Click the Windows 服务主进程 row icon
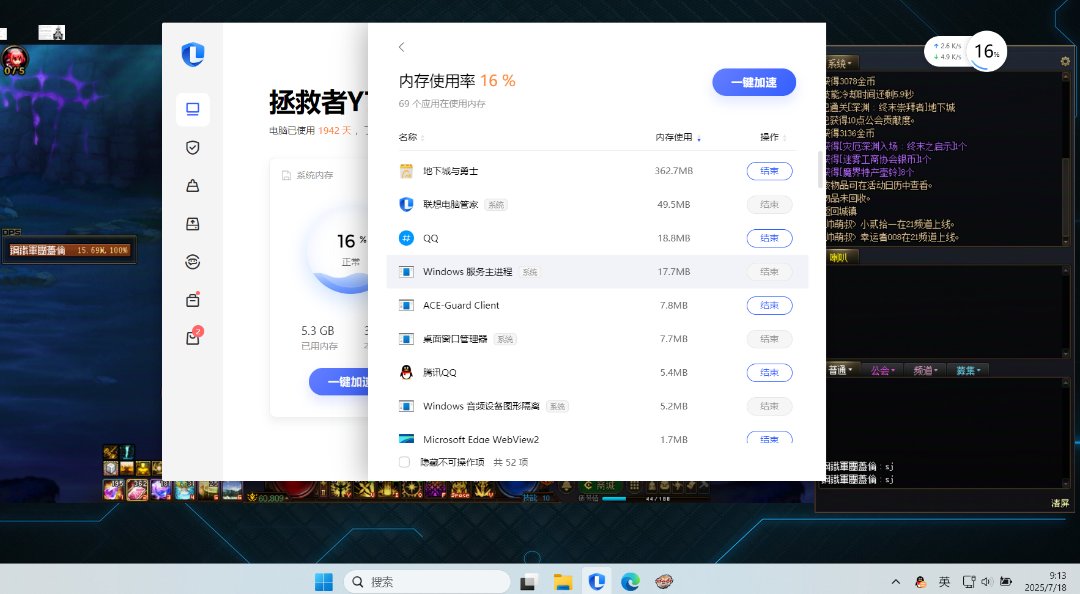This screenshot has height=594, width=1080. tap(406, 272)
